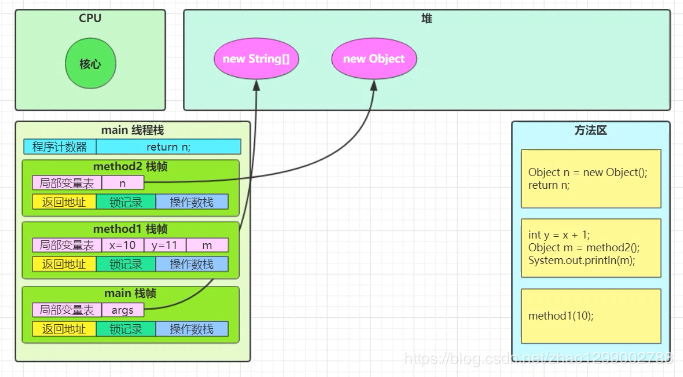The image size is (683, 377).
Task: Select the method2 栈帧 header
Action: [130, 166]
